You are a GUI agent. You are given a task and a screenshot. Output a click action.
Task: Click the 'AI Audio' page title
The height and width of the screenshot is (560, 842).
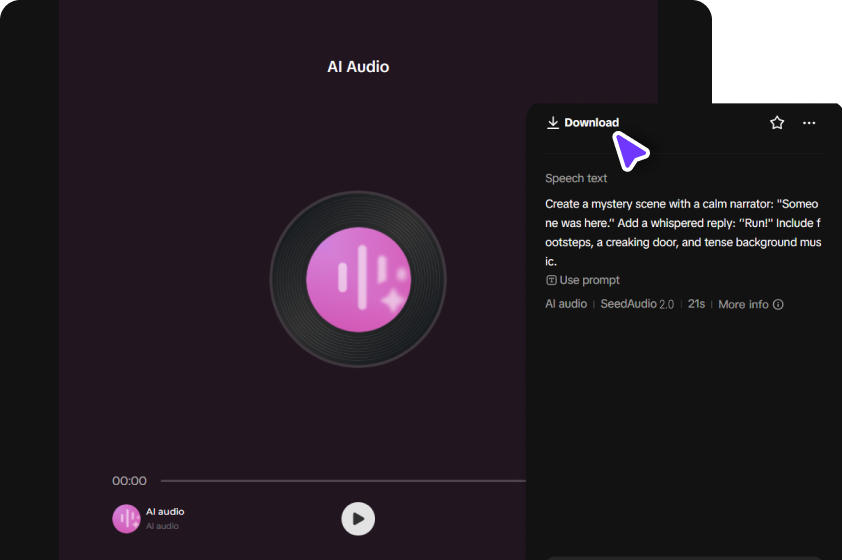[x=358, y=67]
